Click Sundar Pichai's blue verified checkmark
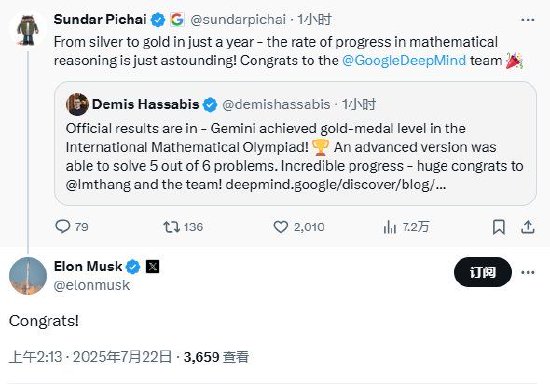This screenshot has height=385, width=550. 158,20
